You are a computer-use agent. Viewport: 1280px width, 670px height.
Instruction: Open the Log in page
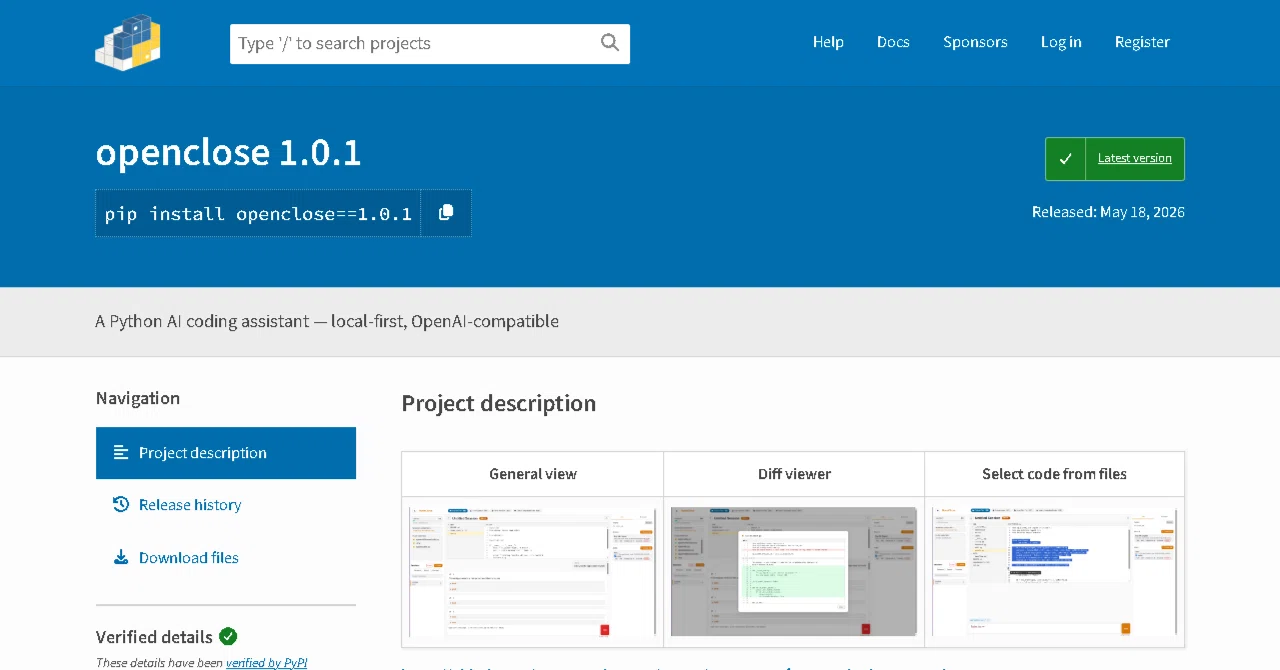tap(1061, 42)
